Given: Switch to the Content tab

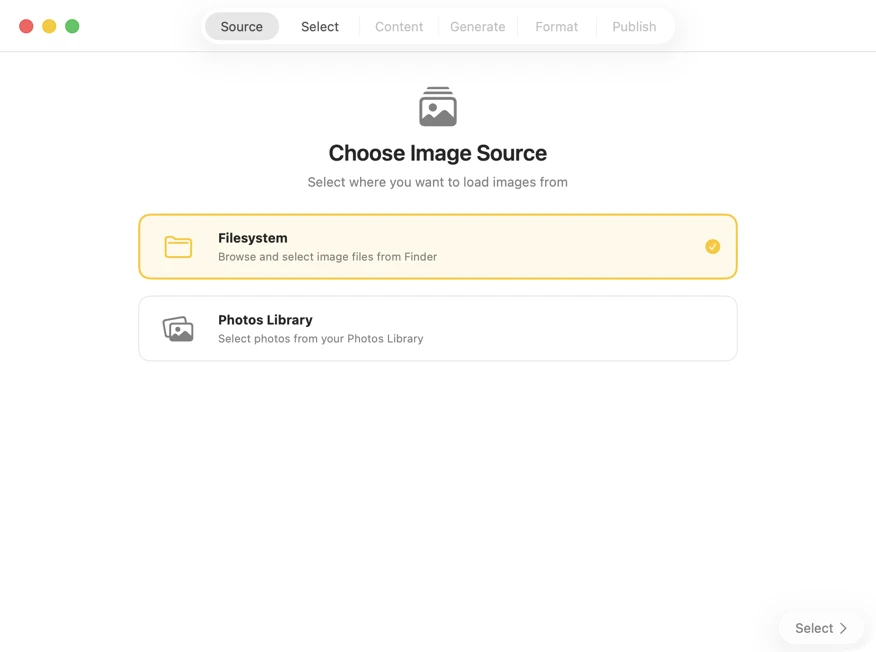Looking at the screenshot, I should point(398,26).
